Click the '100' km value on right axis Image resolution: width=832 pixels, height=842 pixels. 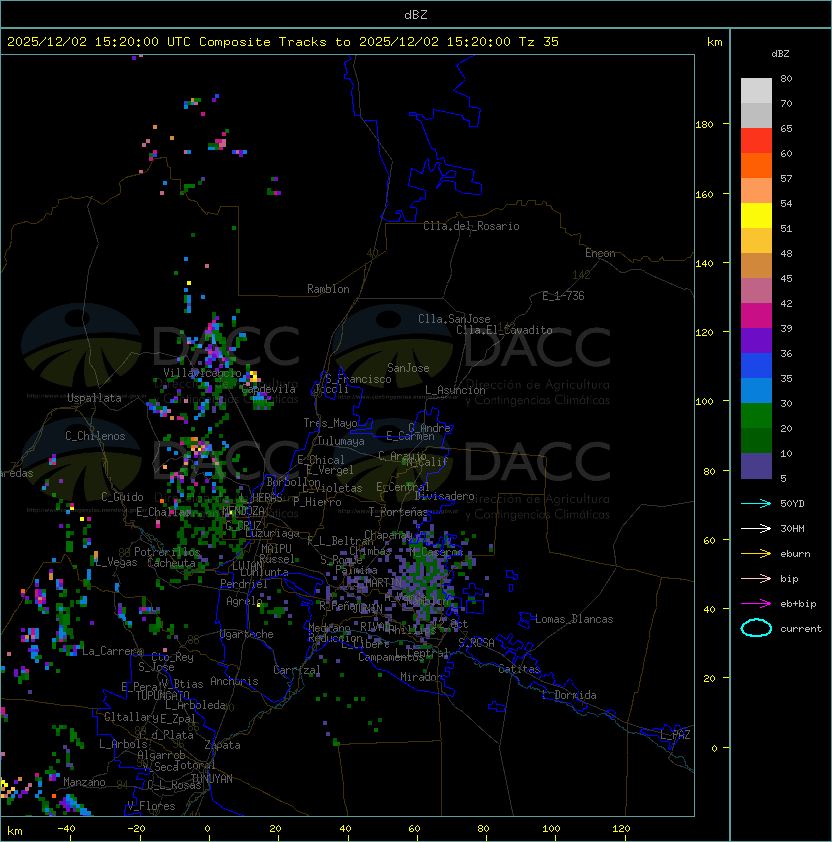tap(704, 402)
